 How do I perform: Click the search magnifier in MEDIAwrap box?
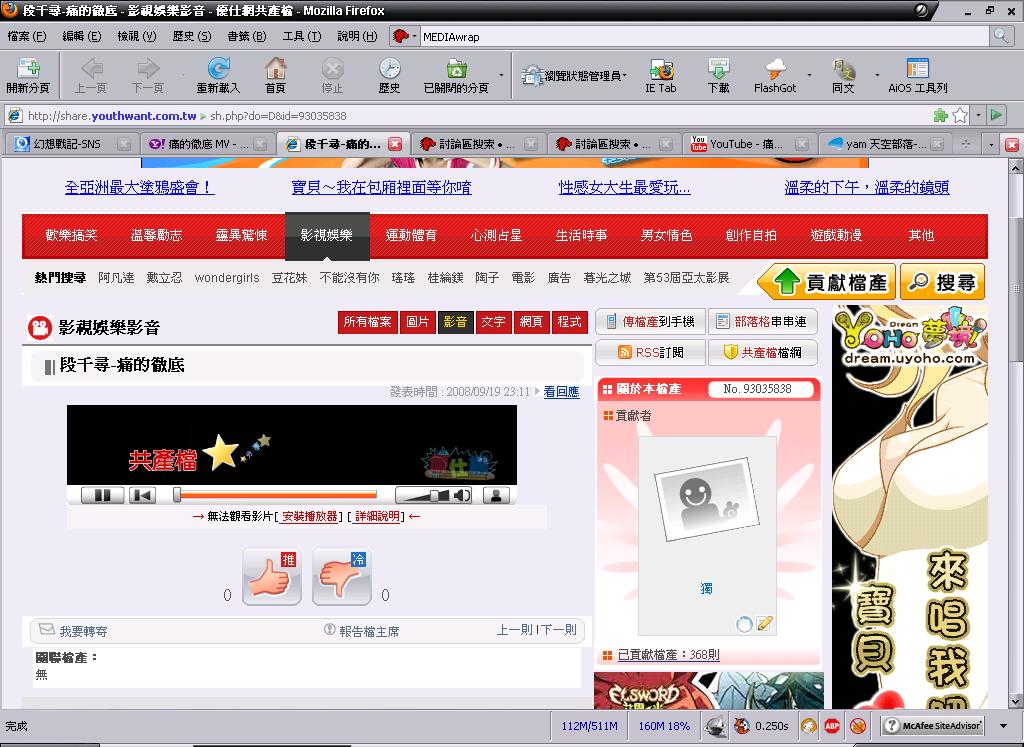click(1000, 37)
